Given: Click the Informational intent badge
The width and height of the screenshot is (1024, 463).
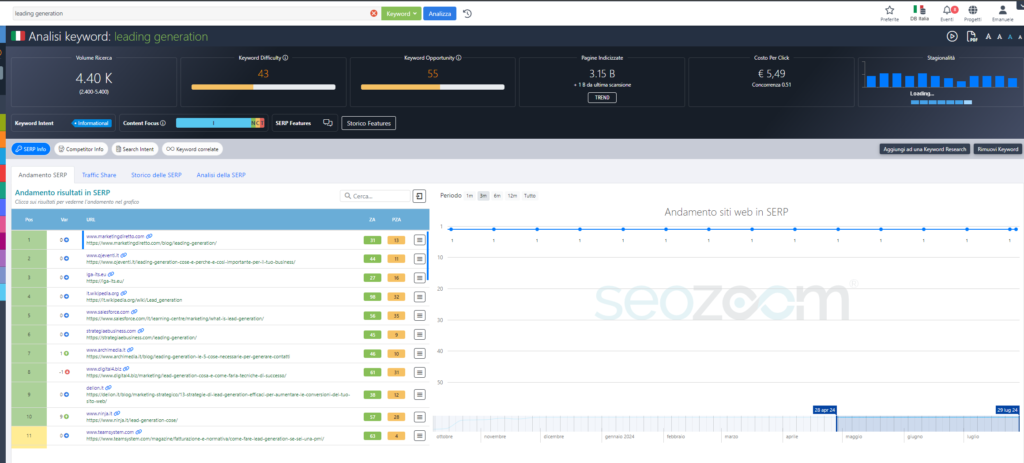Looking at the screenshot, I should (x=92, y=123).
